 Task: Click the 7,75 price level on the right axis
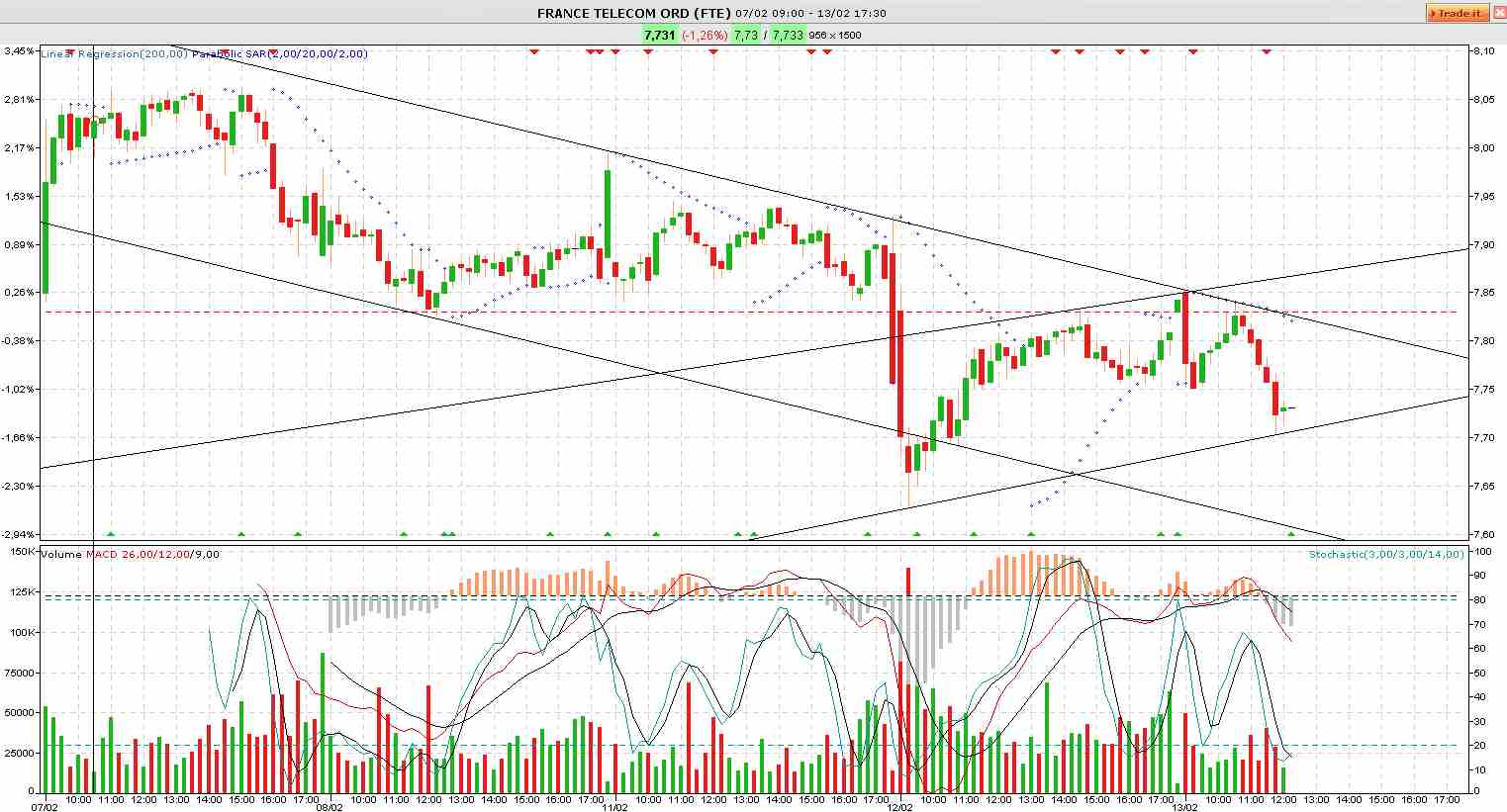pyautogui.click(x=1483, y=390)
